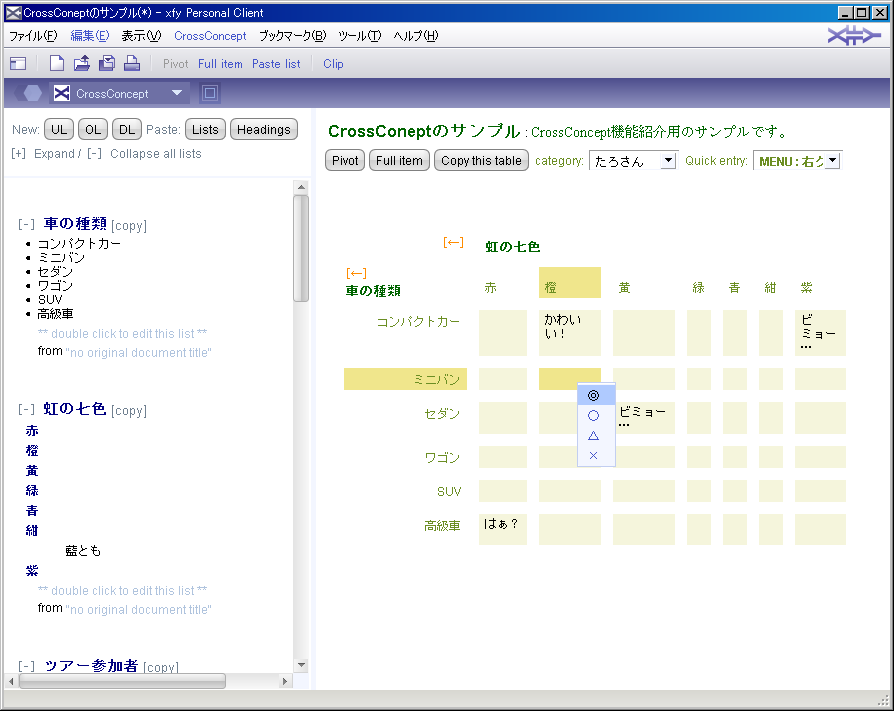Screen dimensions: 894x711
Task: Click Clip in the top toolbar
Action: tap(333, 64)
